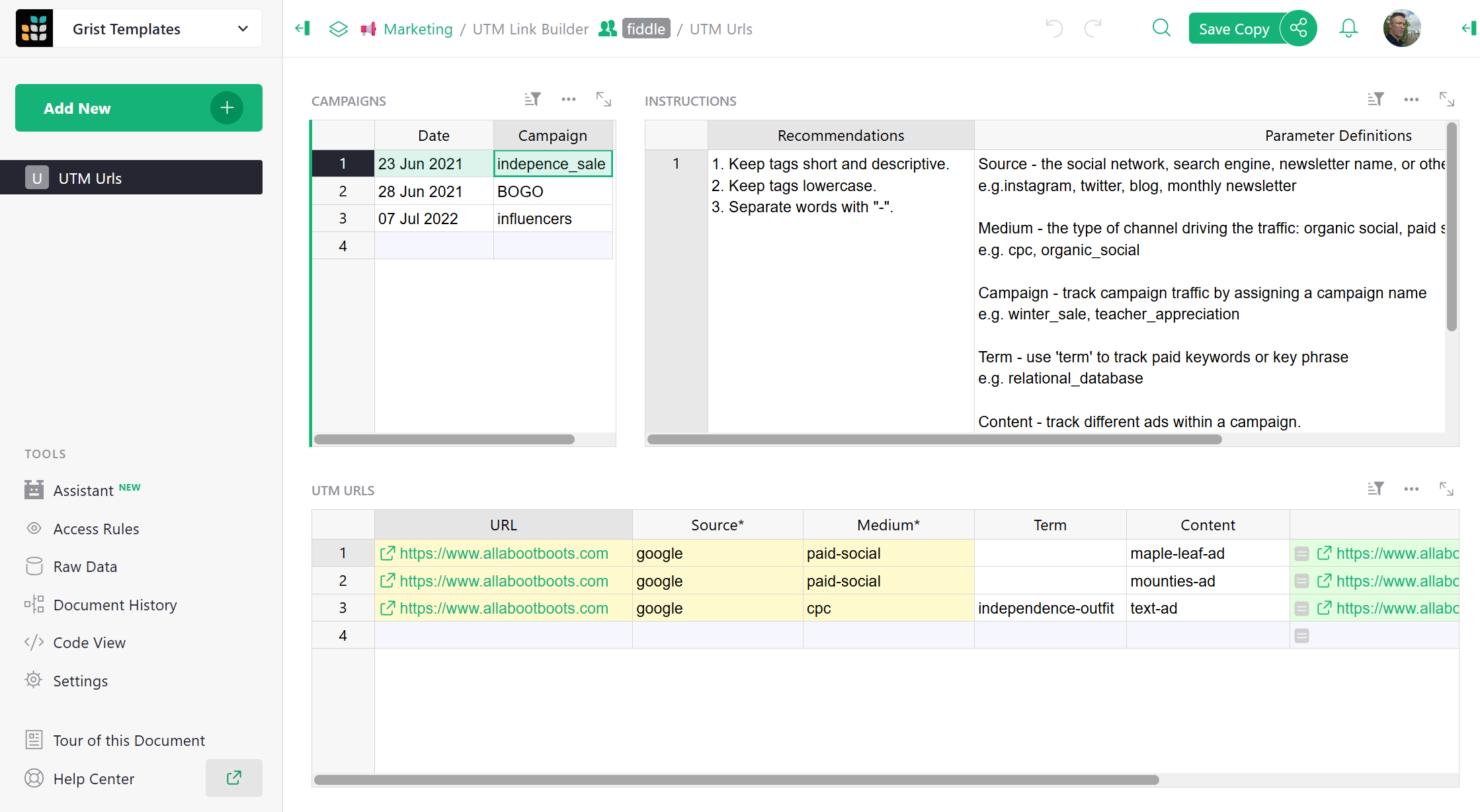Expand the Instructions widget to full screen
Screen dimensions: 1480x812
pos(1446,99)
